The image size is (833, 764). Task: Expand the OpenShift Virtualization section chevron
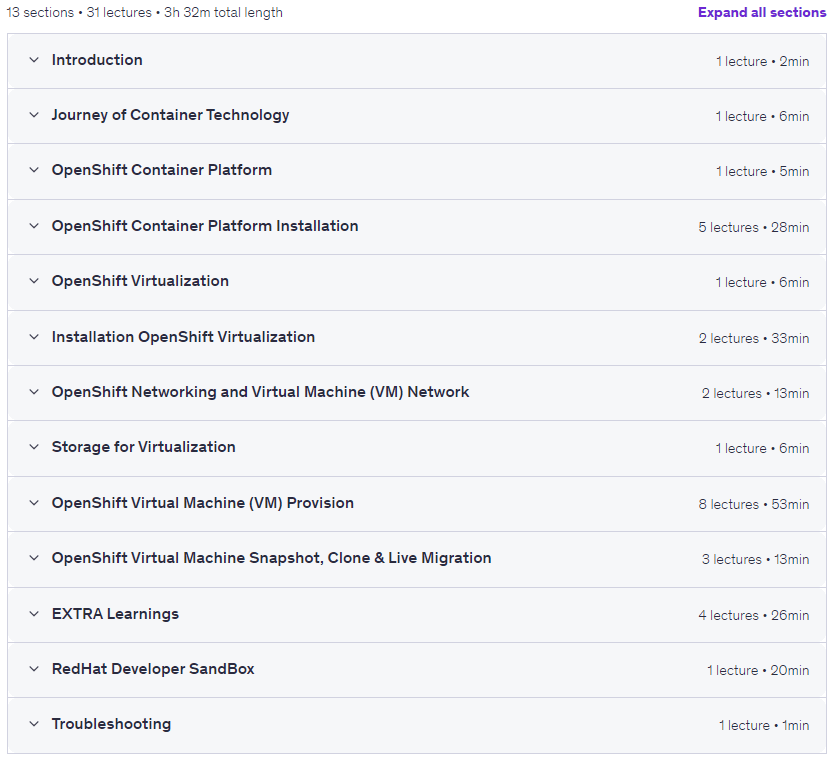pos(34,281)
